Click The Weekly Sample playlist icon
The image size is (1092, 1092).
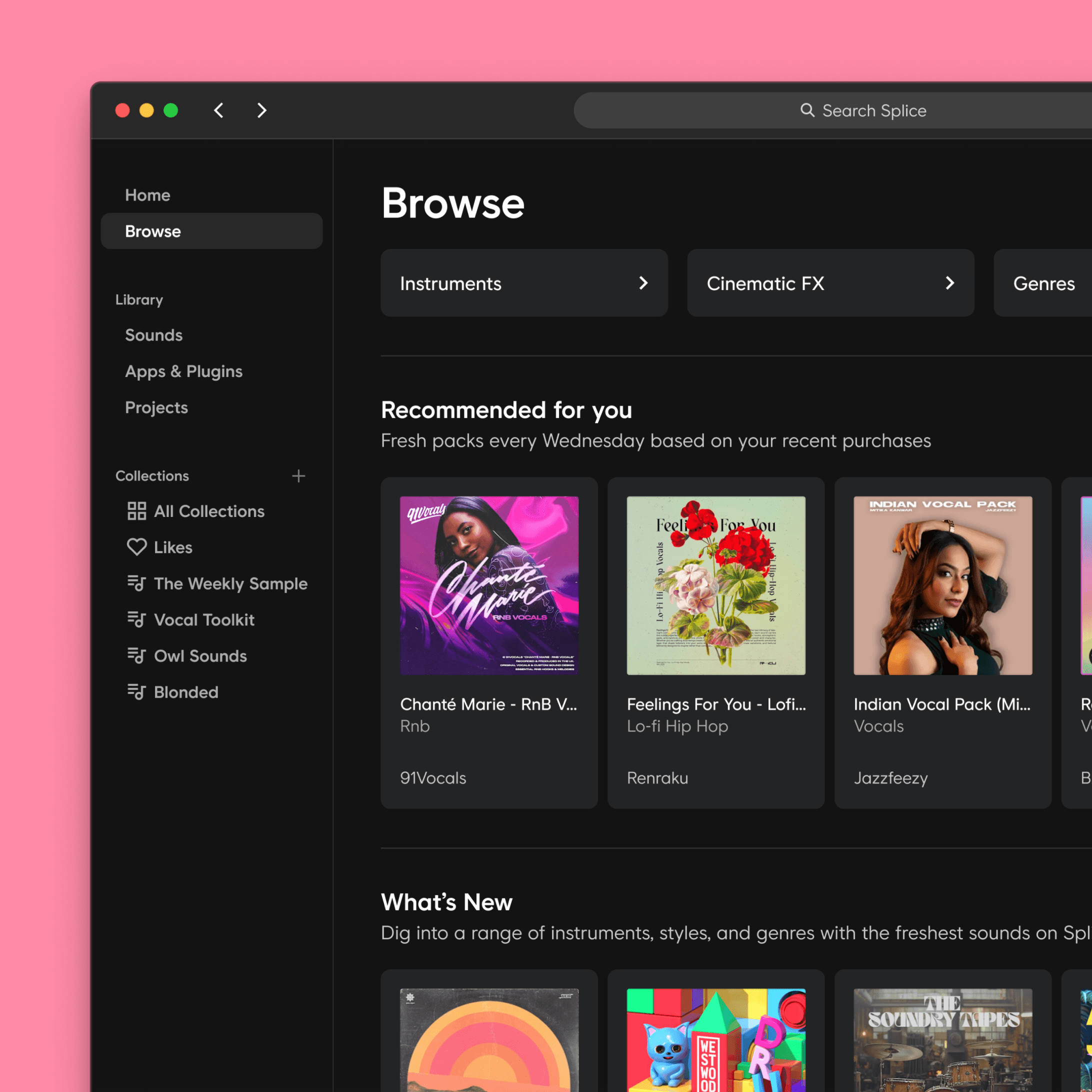tap(137, 582)
